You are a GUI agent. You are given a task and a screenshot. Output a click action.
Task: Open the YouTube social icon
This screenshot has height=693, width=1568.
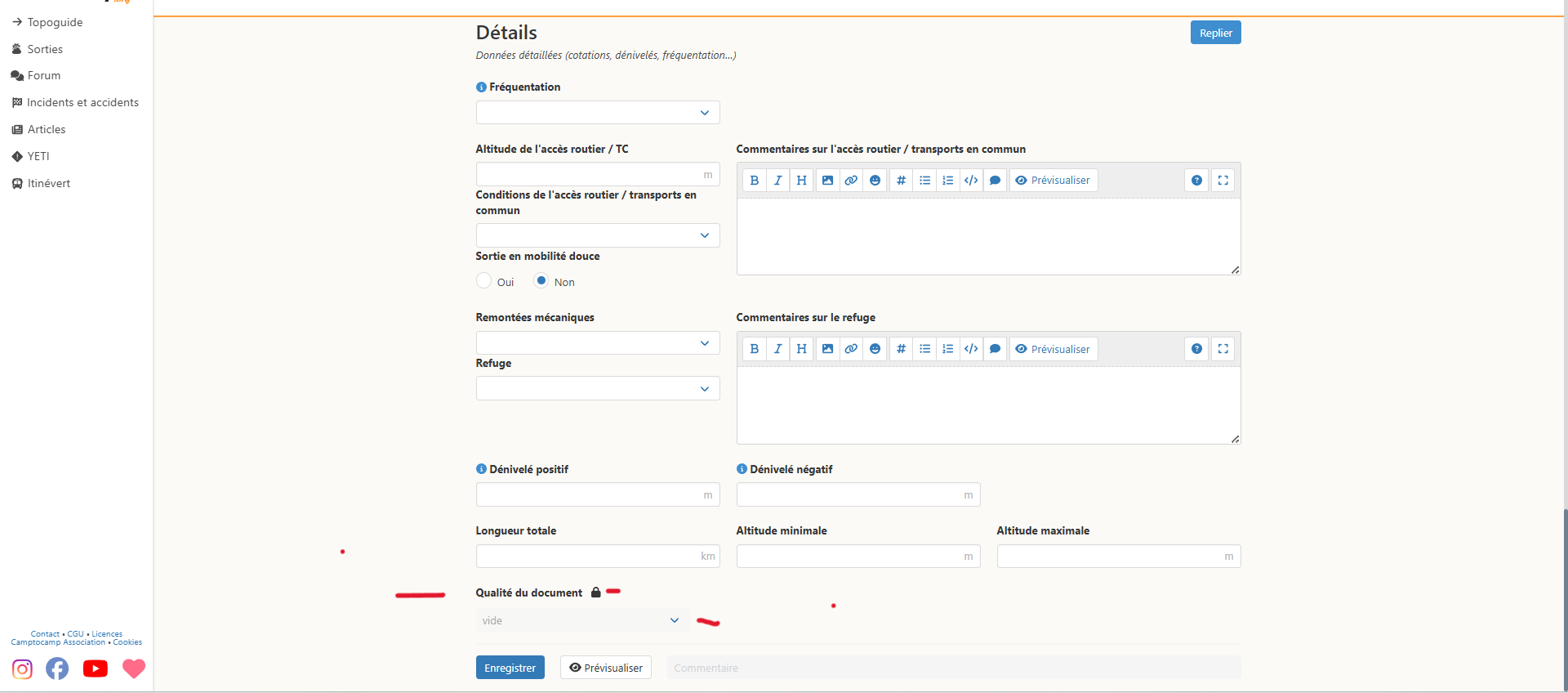[x=95, y=668]
